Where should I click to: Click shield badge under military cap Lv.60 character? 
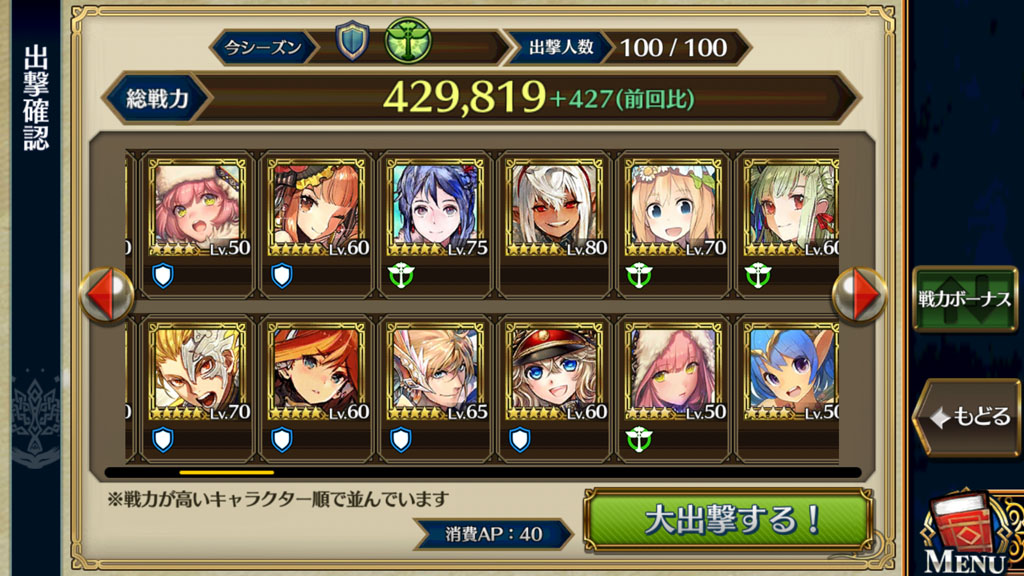[x=520, y=440]
